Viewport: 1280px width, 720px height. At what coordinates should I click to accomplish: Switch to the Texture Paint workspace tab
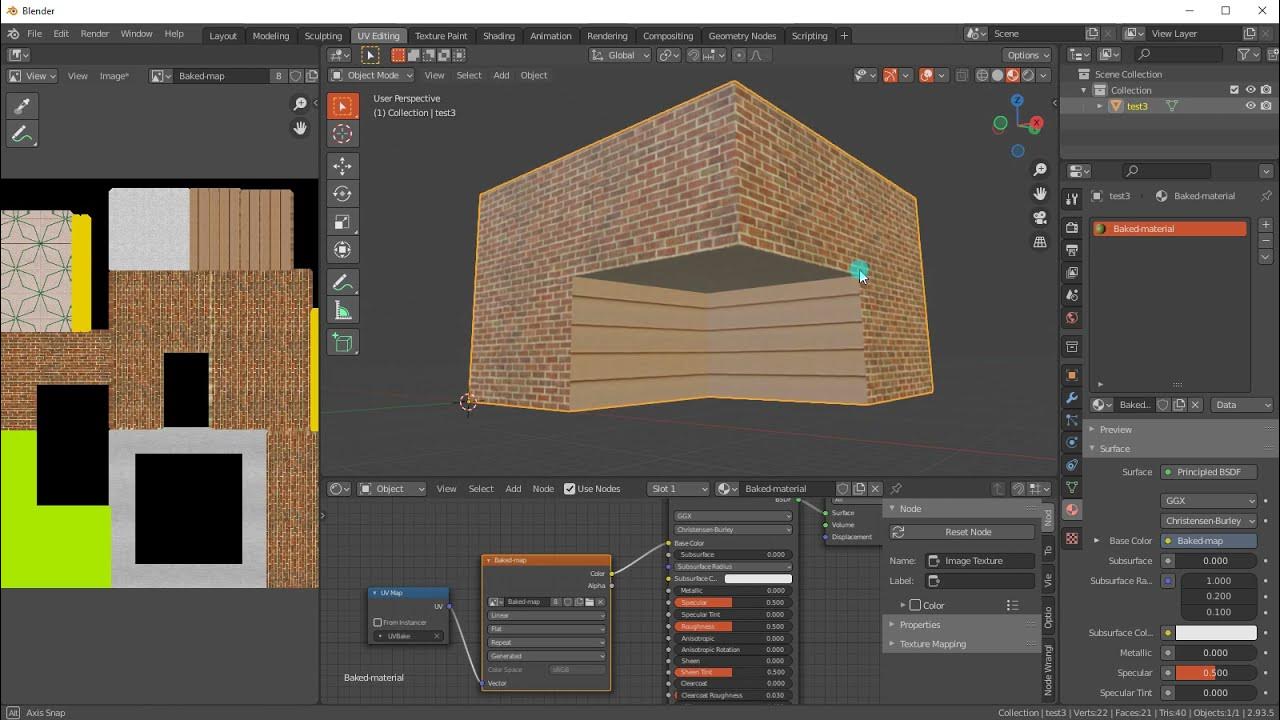(441, 36)
